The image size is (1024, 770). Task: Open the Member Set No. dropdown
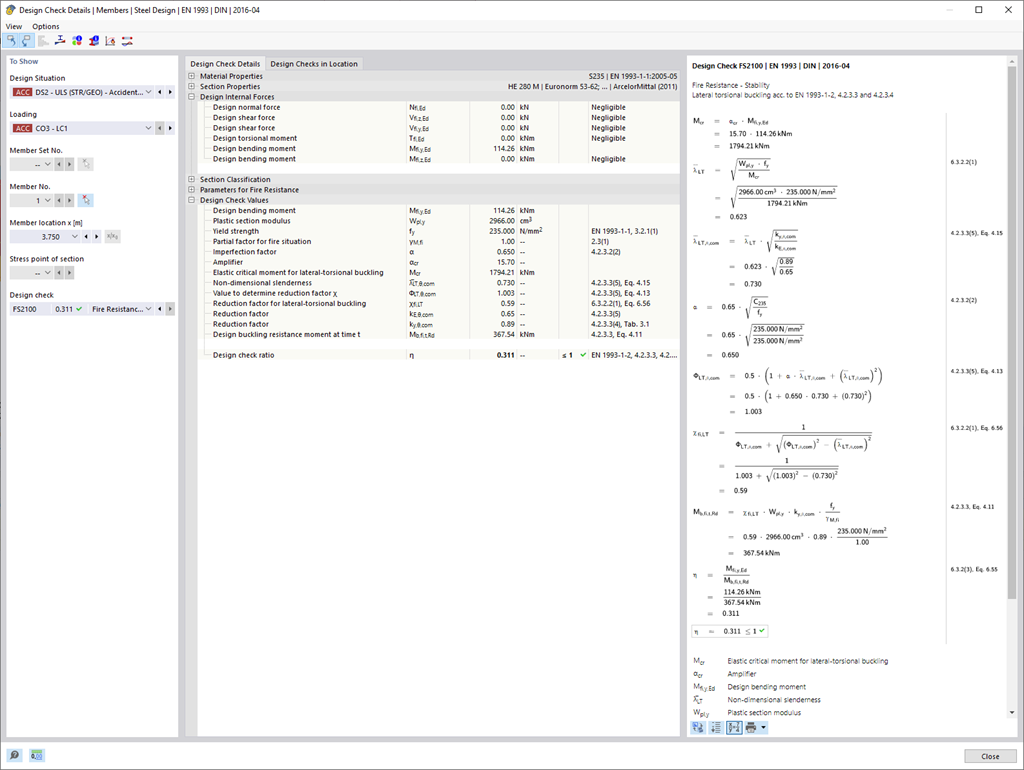pos(48,164)
